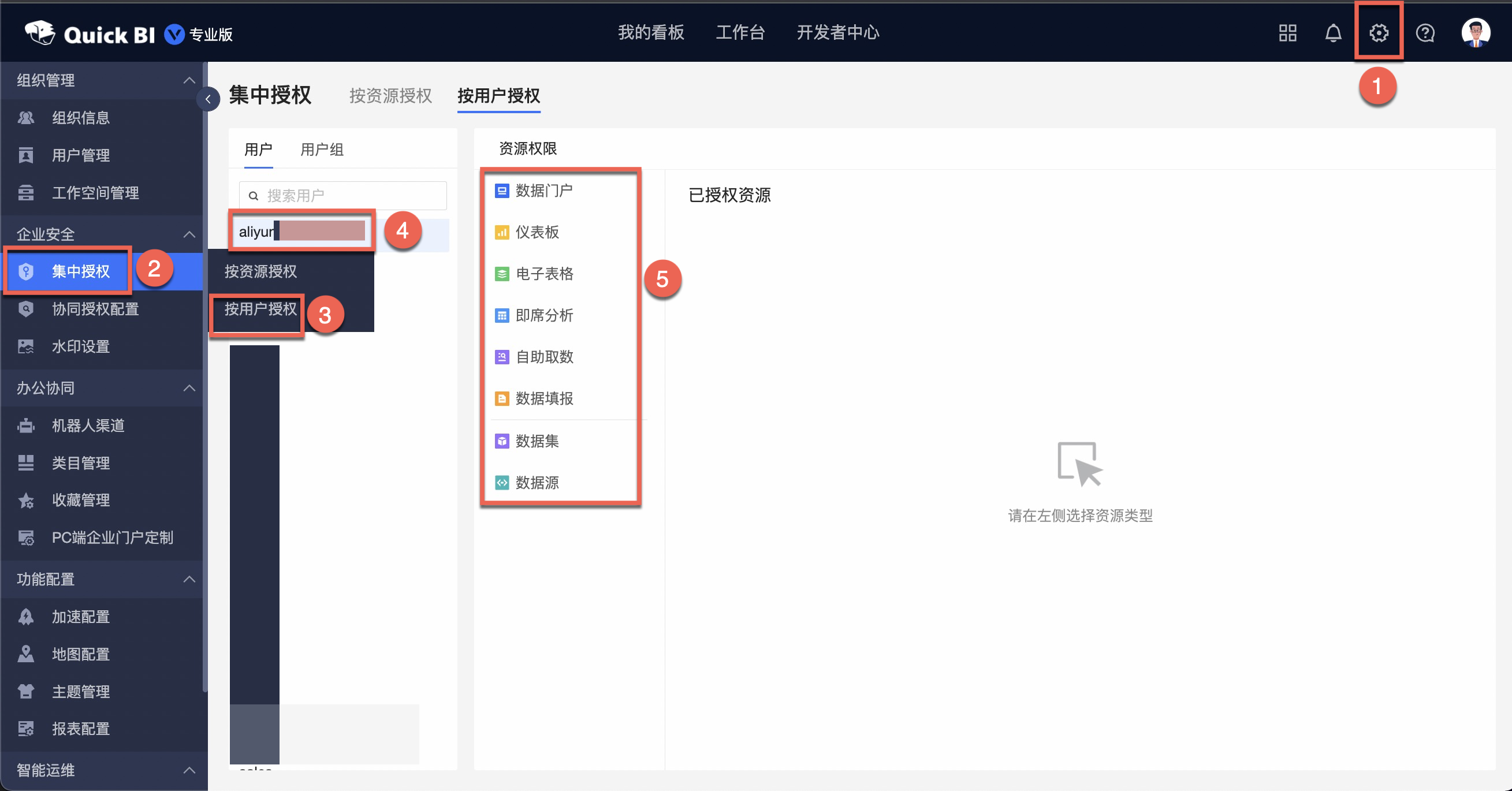Click the 机器人渠道 sidebar icon
Viewport: 1512px width, 791px height.
pyautogui.click(x=26, y=426)
